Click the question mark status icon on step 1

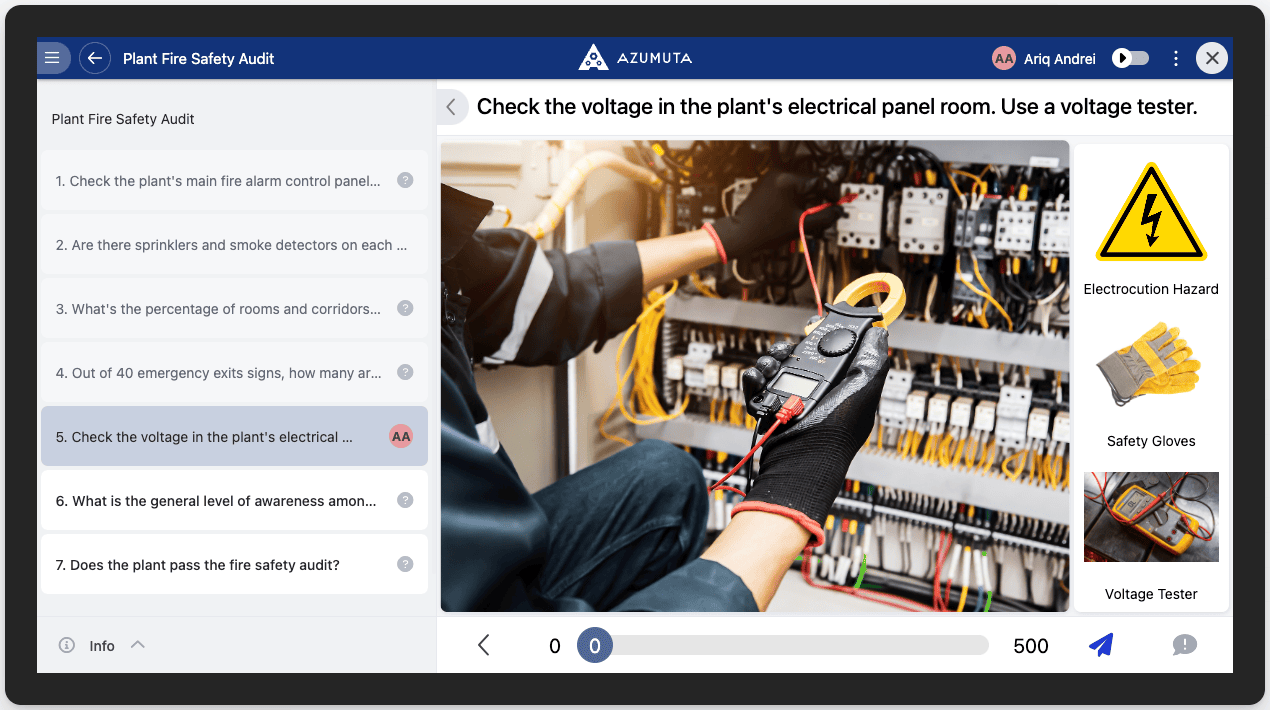tap(405, 180)
